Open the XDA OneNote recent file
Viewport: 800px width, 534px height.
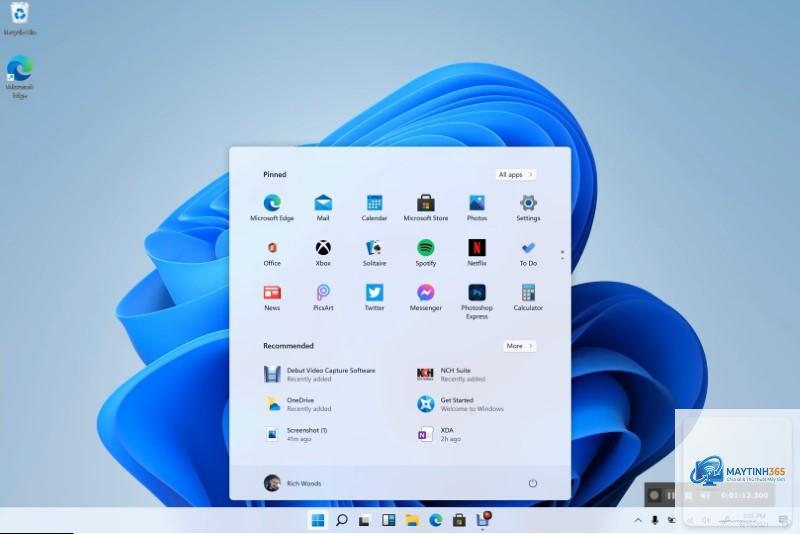point(439,434)
